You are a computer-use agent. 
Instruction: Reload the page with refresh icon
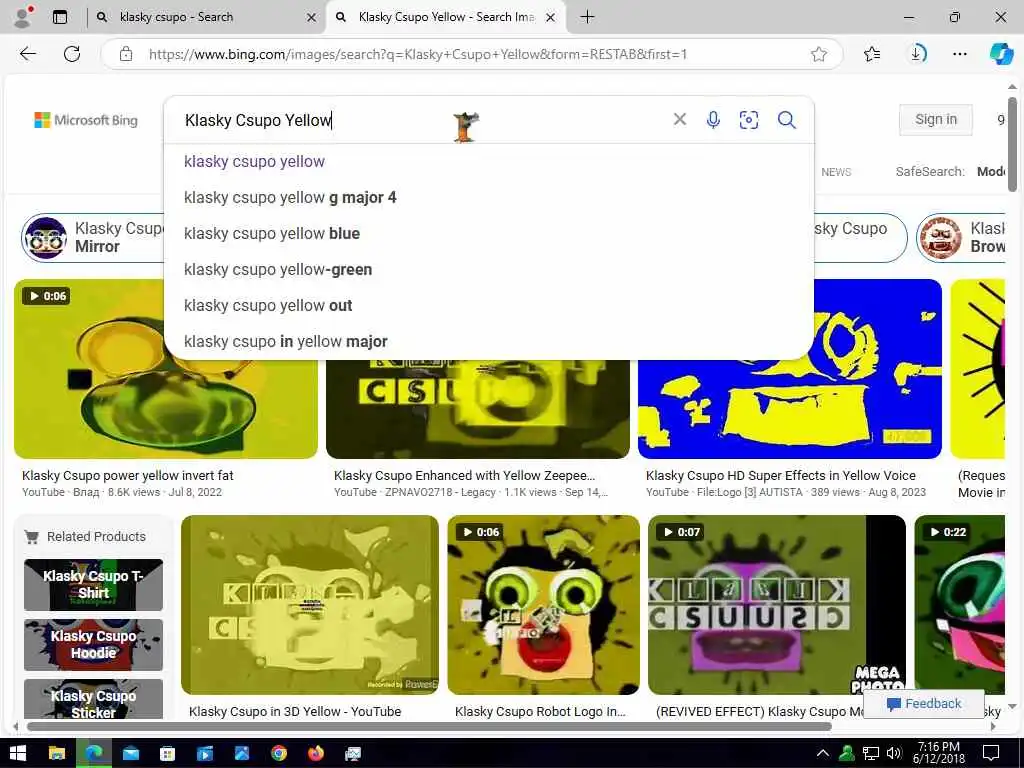point(72,54)
